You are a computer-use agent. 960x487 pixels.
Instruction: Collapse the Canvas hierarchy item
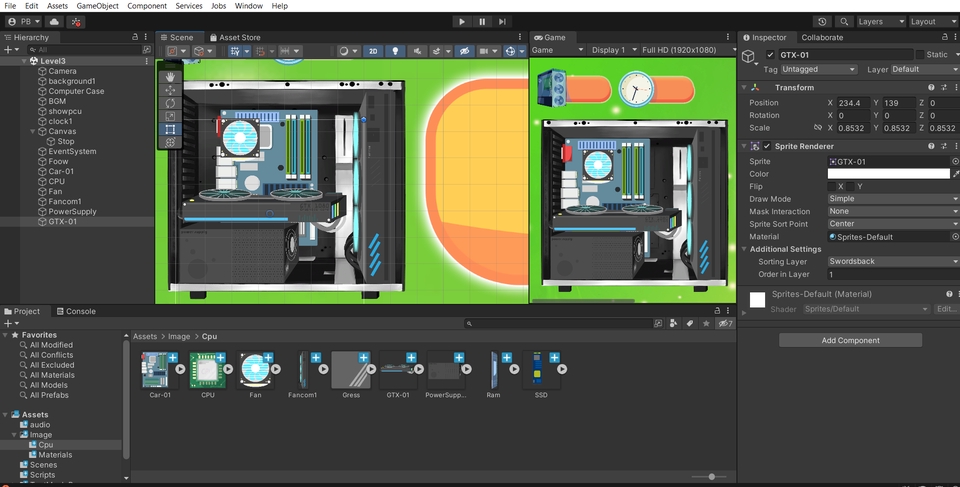pyautogui.click(x=32, y=131)
